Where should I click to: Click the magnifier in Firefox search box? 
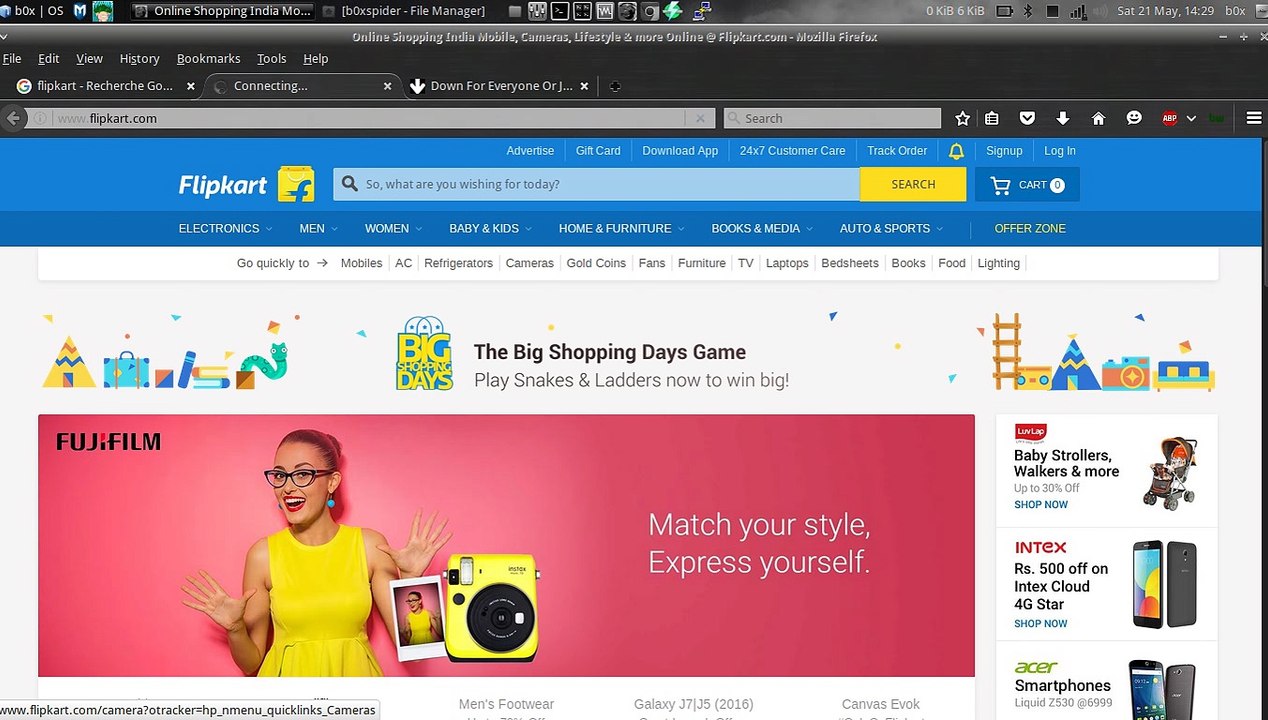733,118
